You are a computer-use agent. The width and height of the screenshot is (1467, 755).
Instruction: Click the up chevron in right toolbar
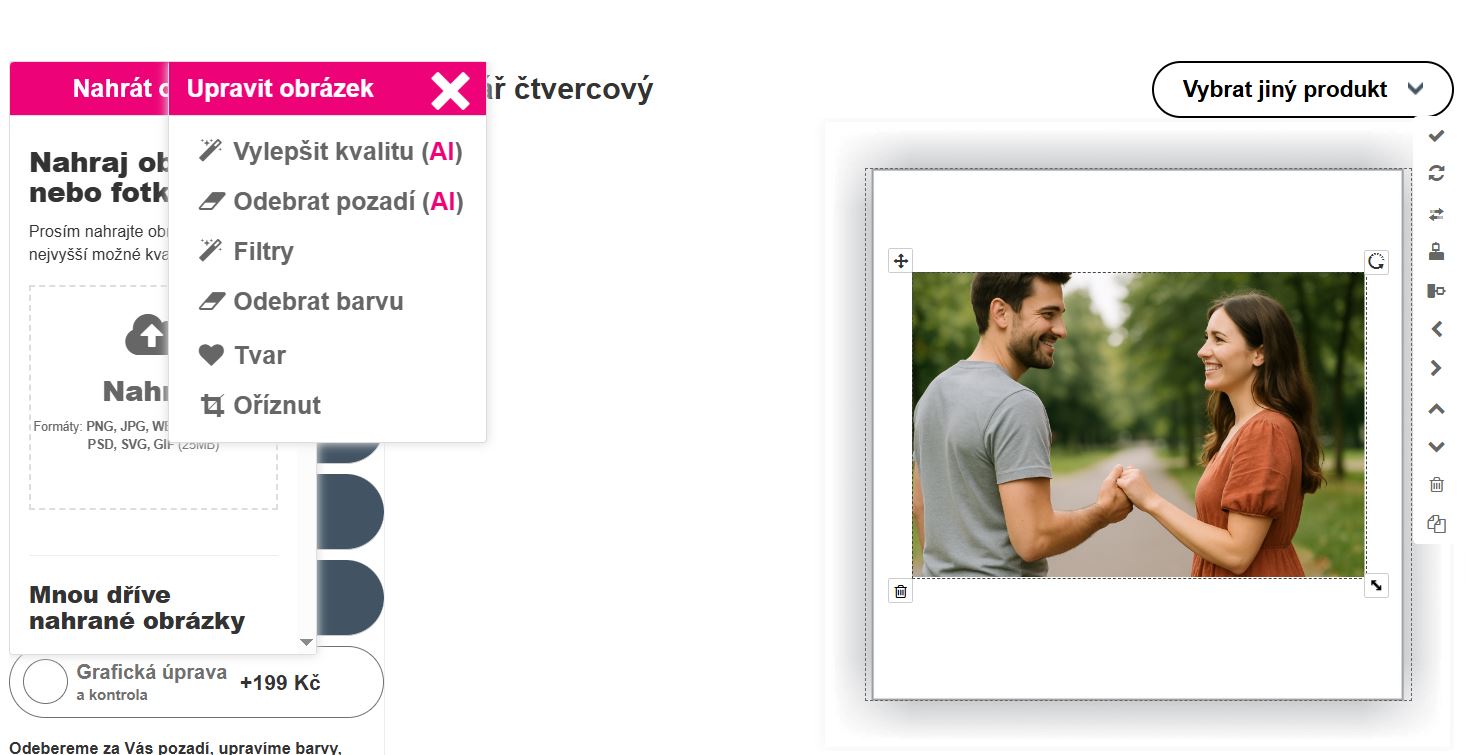coord(1436,408)
